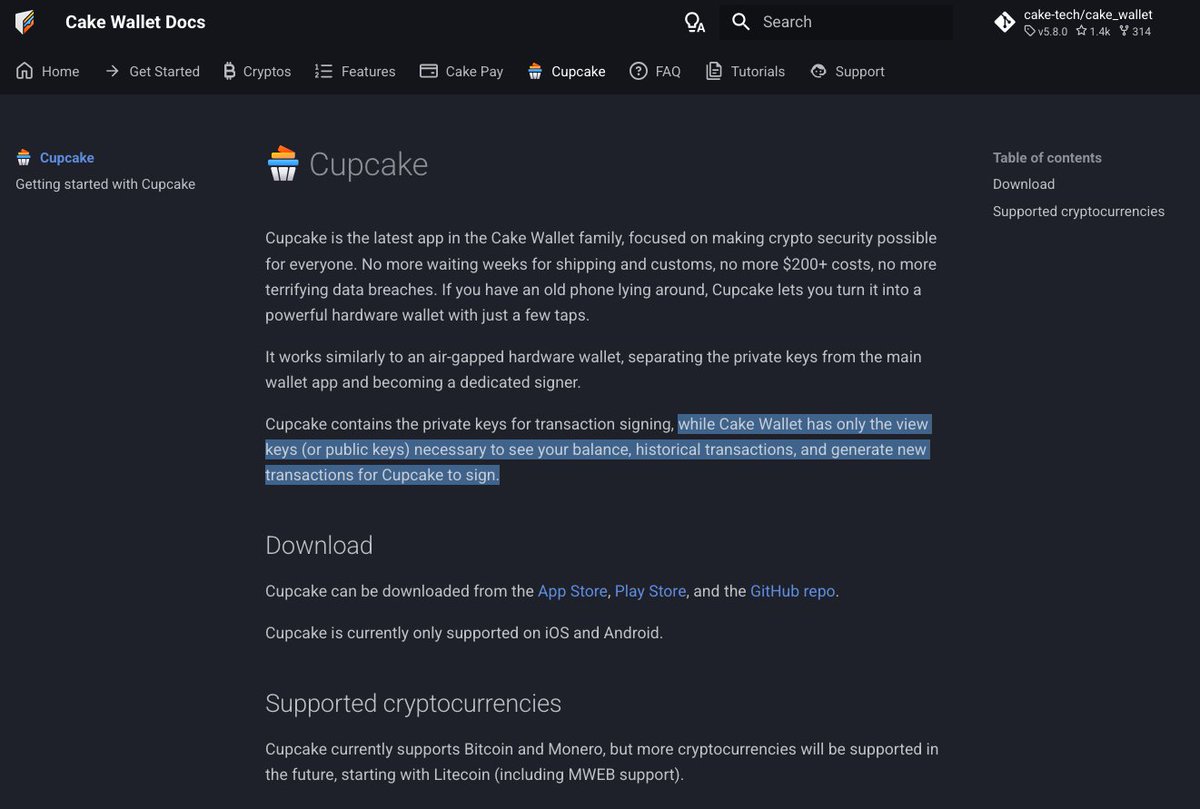Open the Play Store link
Image resolution: width=1200 pixels, height=809 pixels.
[650, 591]
